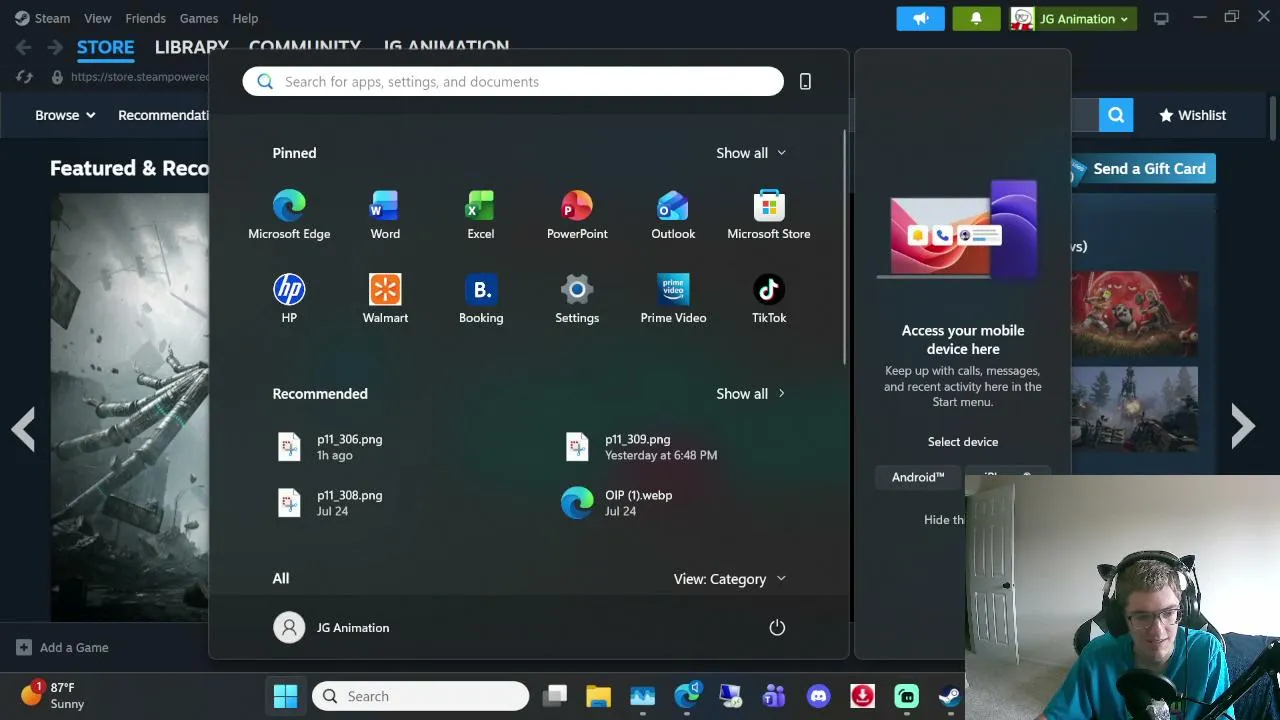Click Steam announcements megaphone button
Viewport: 1280px width, 720px height.
pyautogui.click(x=921, y=18)
